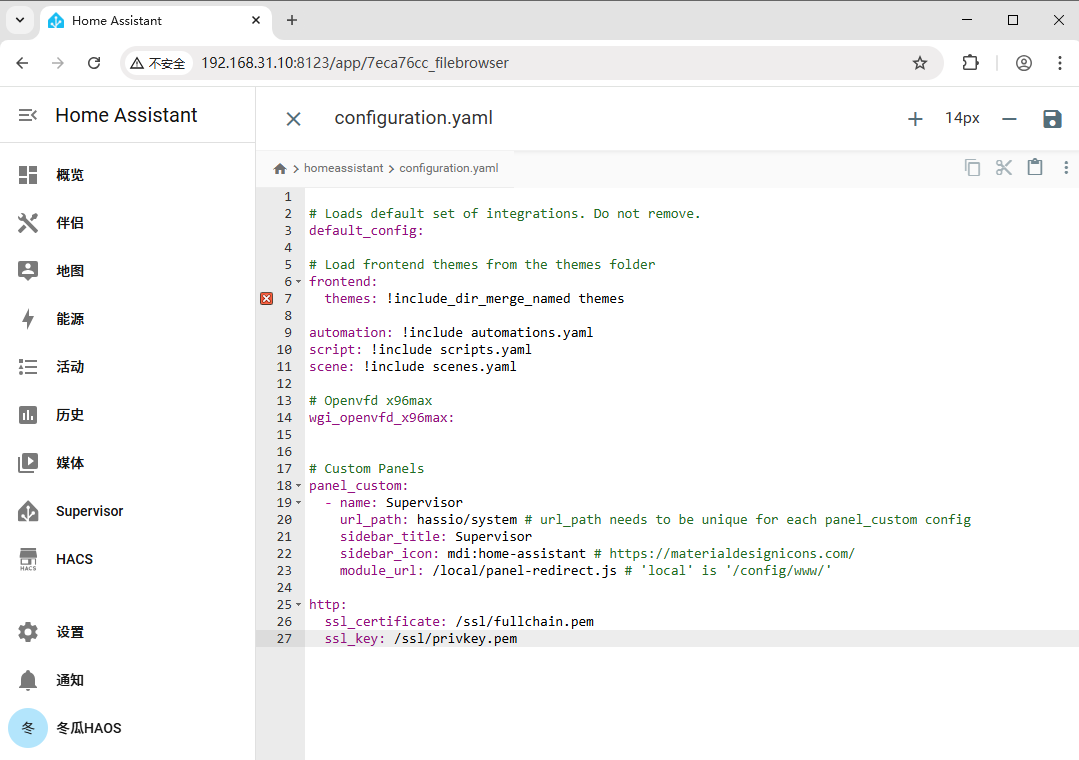The image size is (1079, 760).
Task: Click the themes include_dir_merge_named line
Action: pyautogui.click(x=474, y=299)
